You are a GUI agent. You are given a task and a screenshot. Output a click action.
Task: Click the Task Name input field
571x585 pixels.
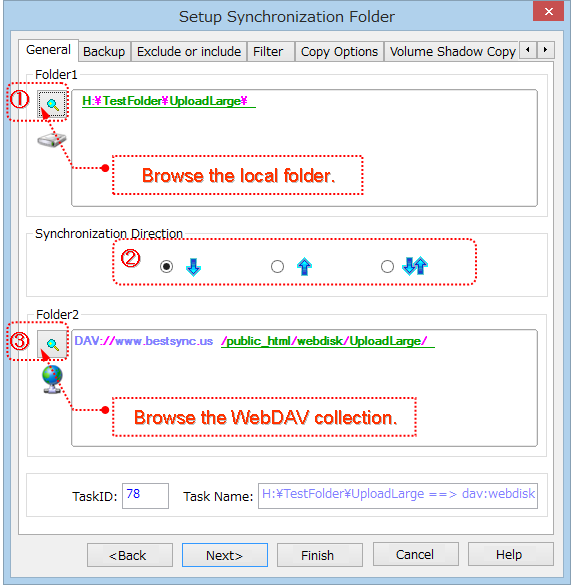pos(398,496)
